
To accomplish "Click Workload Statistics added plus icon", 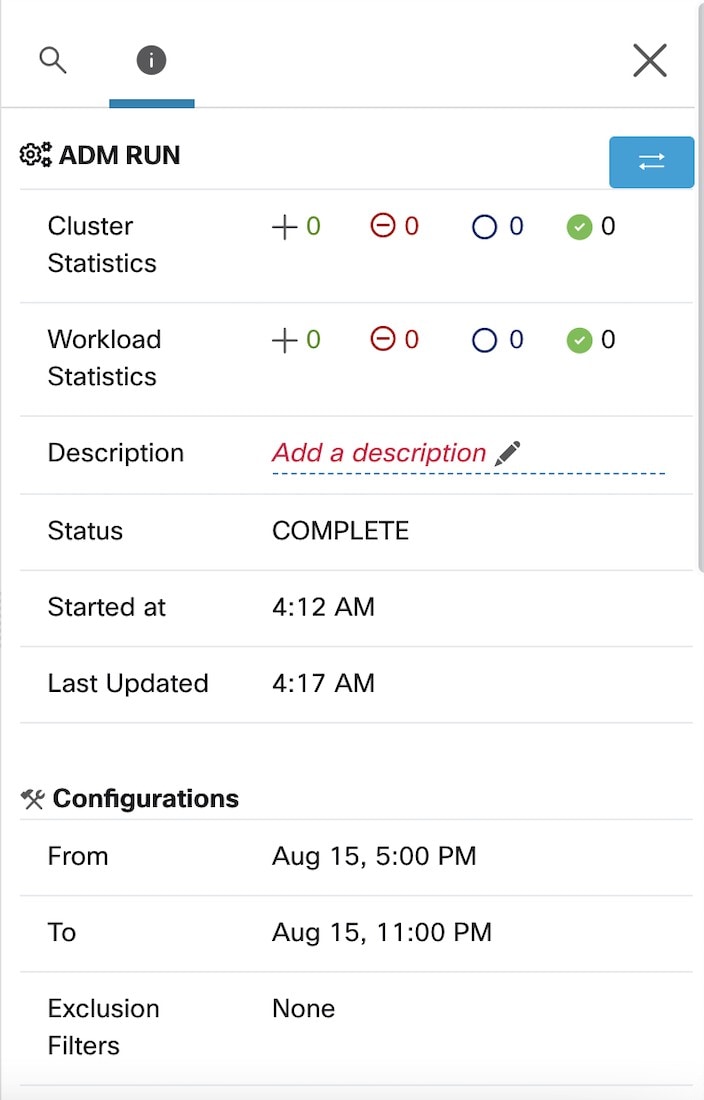I will (x=285, y=340).
